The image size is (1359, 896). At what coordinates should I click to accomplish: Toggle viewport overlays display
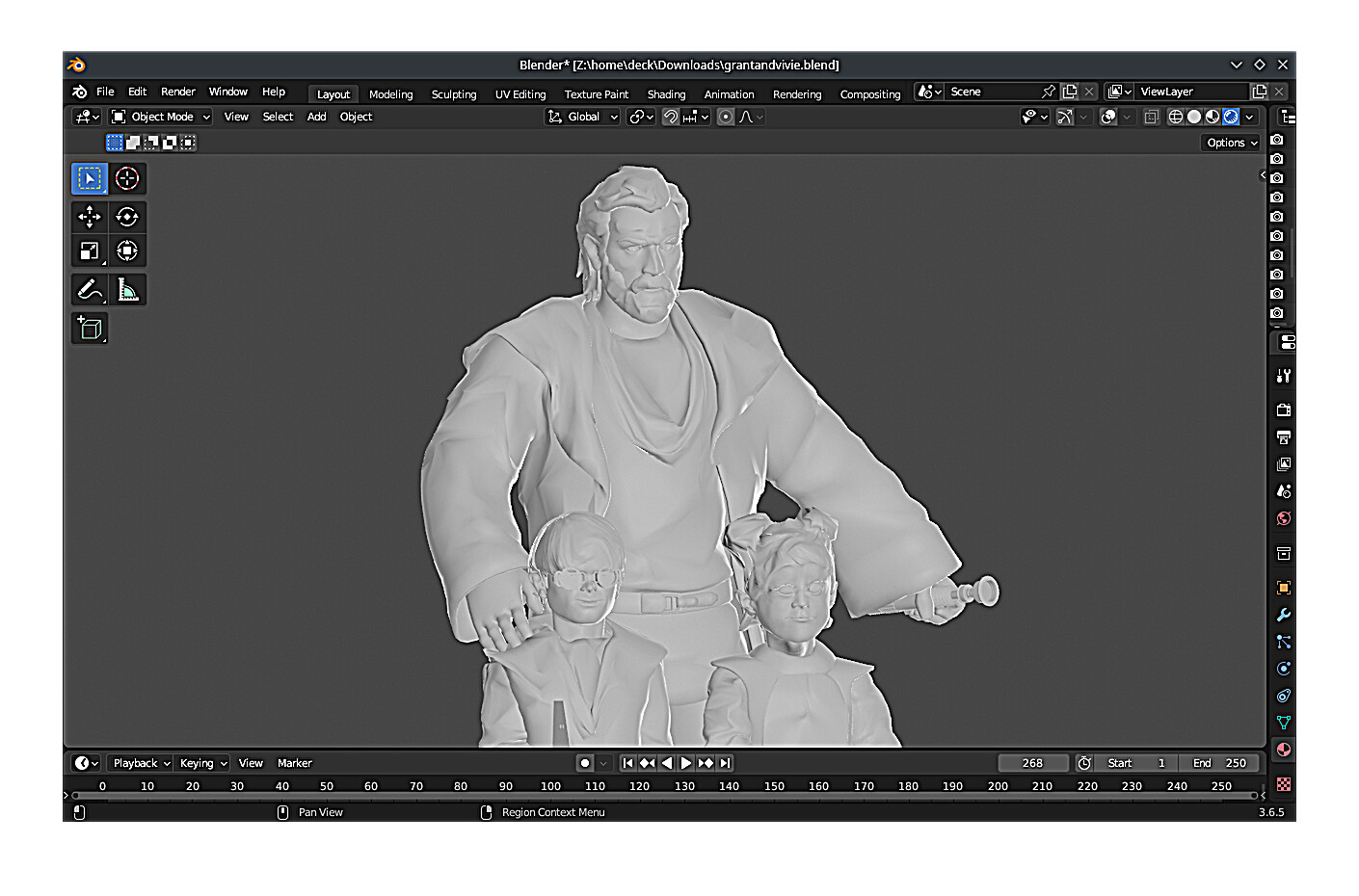point(1108,117)
